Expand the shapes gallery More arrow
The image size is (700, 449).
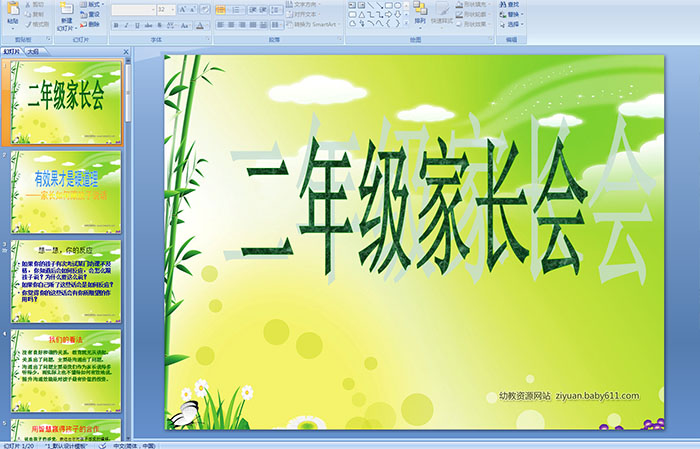pos(406,22)
